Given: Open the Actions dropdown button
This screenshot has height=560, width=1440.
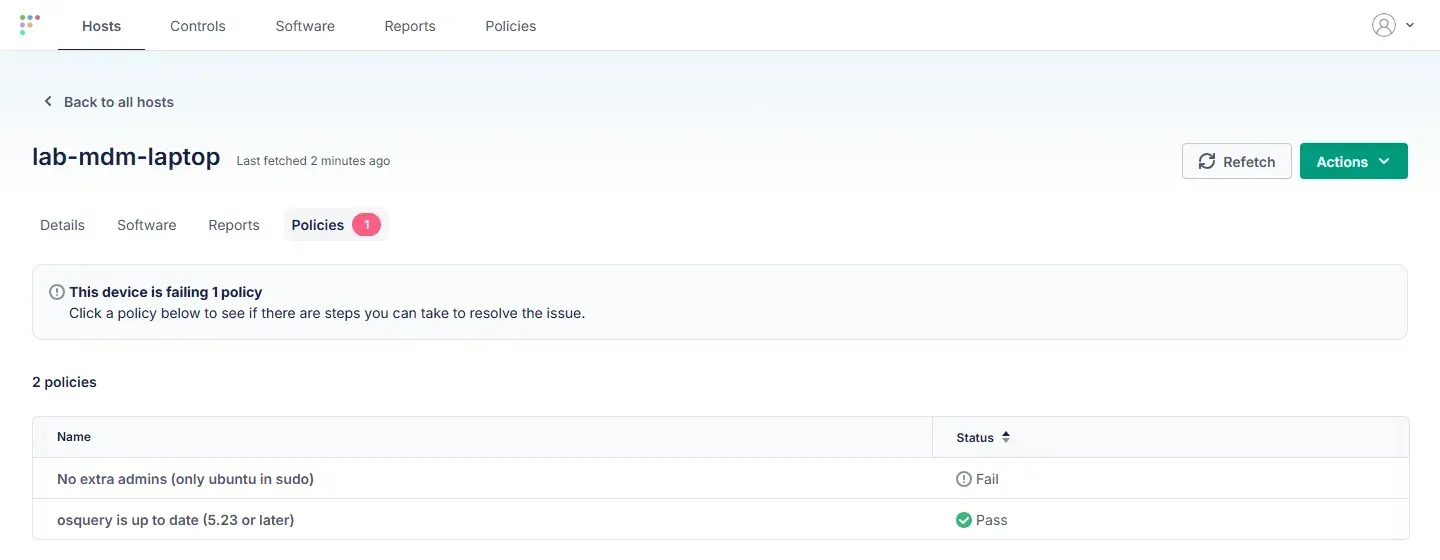Looking at the screenshot, I should coord(1354,161).
